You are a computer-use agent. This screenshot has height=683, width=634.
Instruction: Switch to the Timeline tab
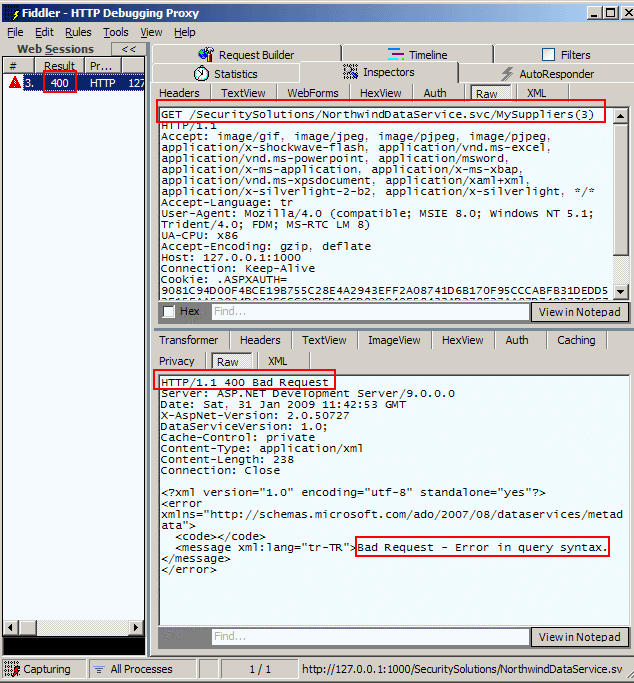coord(418,54)
